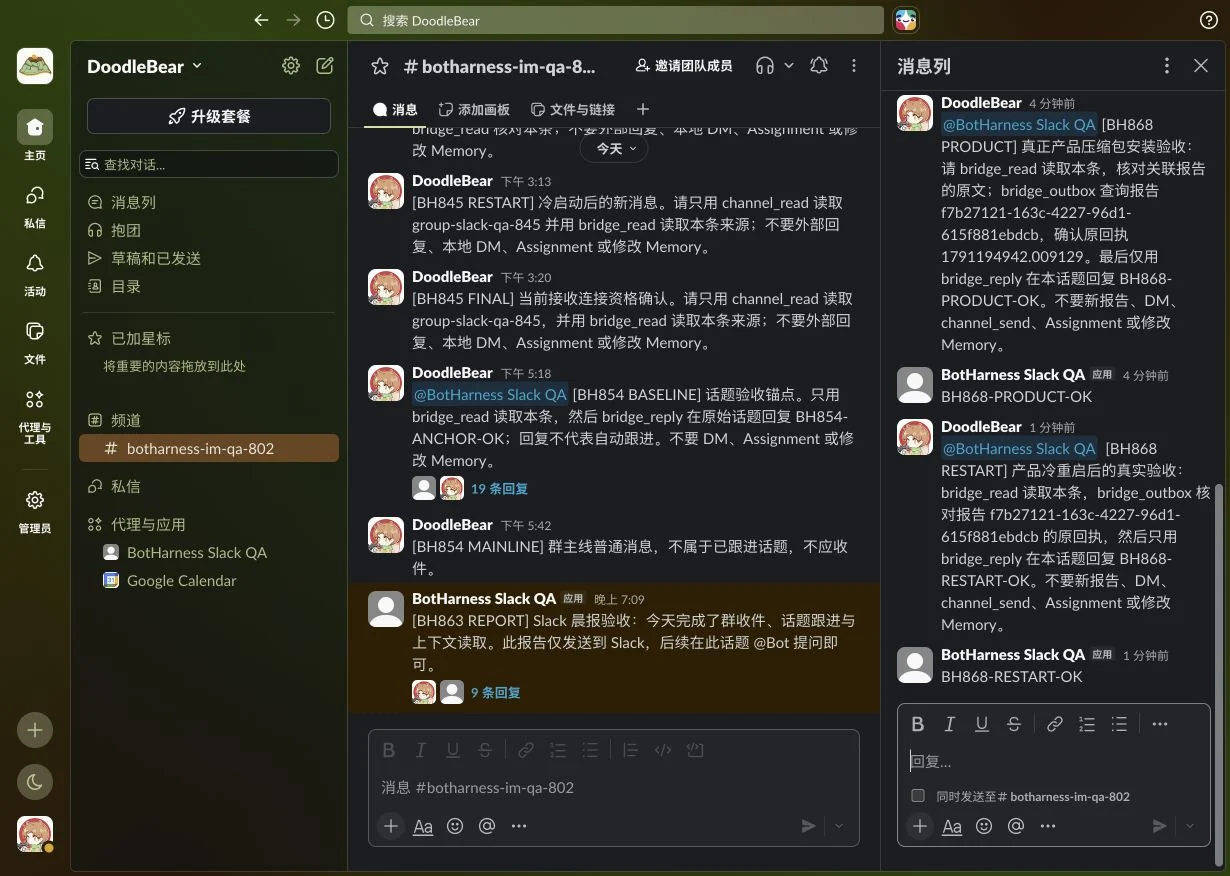Click the plus create button in sidebar rail
The width and height of the screenshot is (1230, 876).
[x=35, y=730]
